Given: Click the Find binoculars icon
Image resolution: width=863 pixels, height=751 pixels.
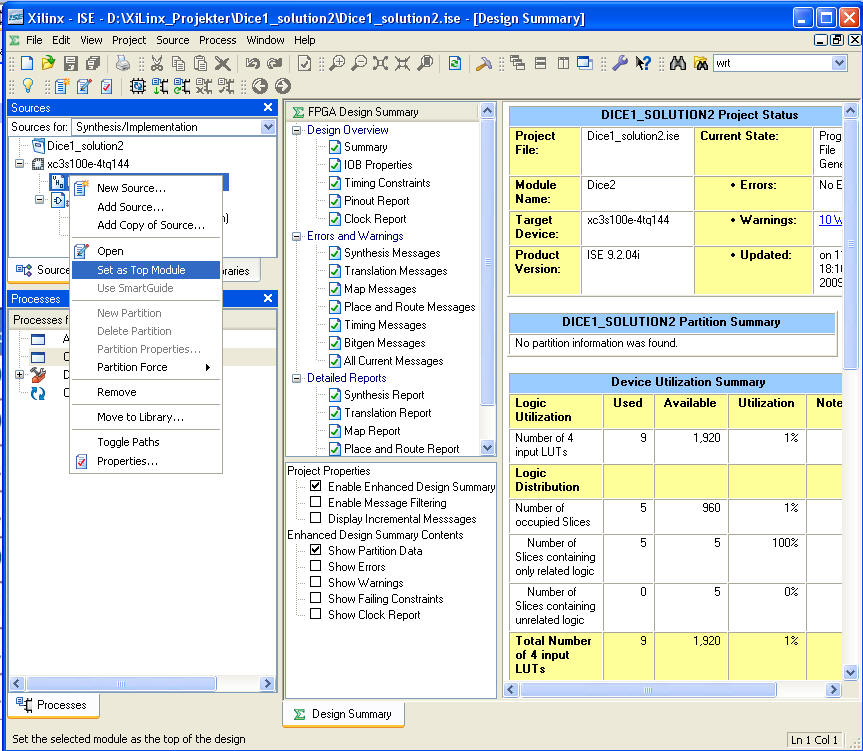Looking at the screenshot, I should [678, 63].
